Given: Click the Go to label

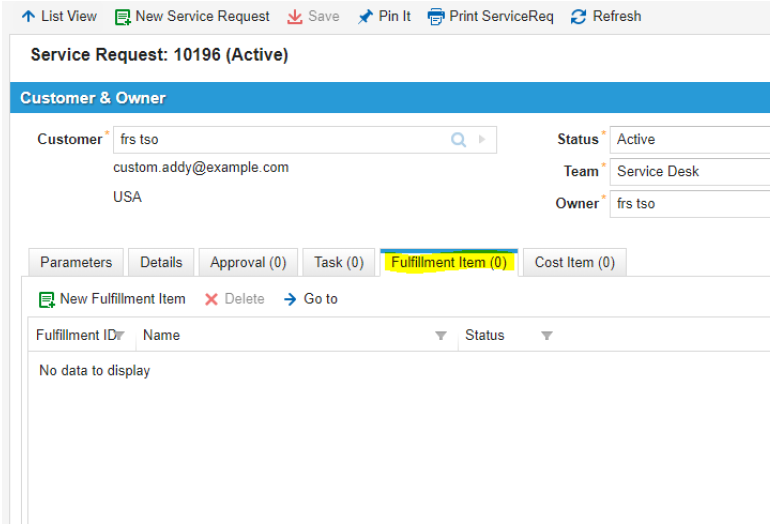Looking at the screenshot, I should 321,299.
